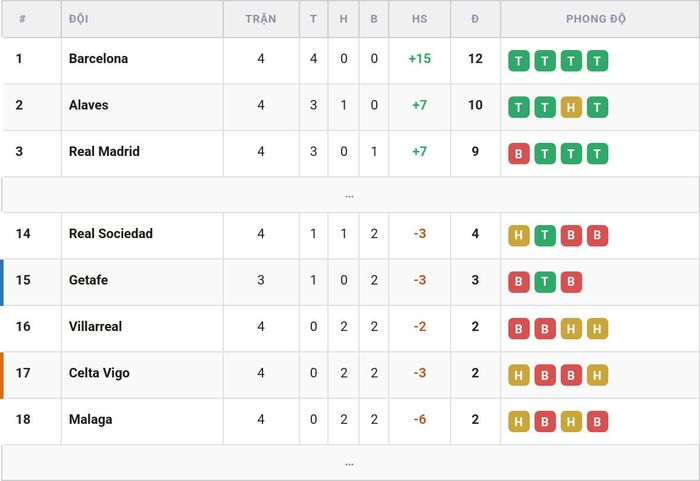Viewport: 700px width, 481px height.
Task: Sort by the Đ points column header
Action: pos(475,19)
